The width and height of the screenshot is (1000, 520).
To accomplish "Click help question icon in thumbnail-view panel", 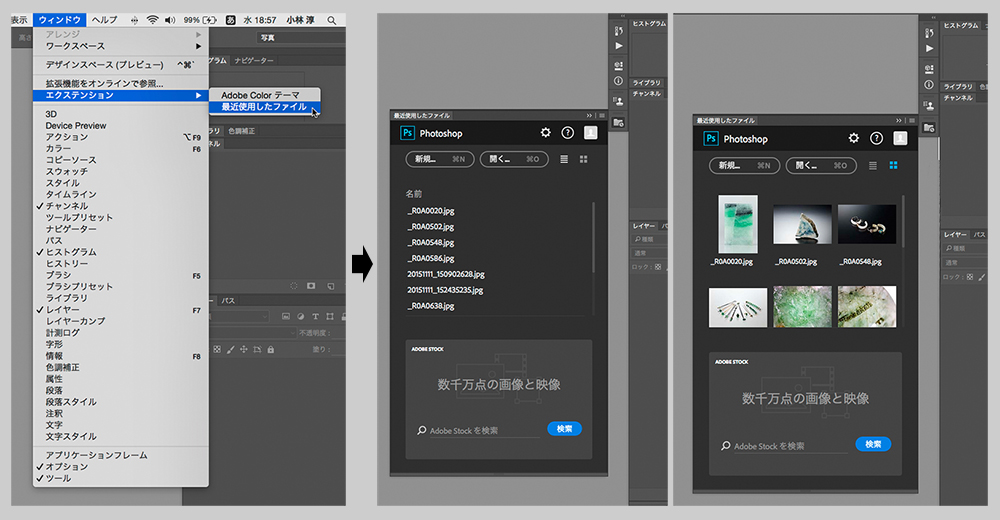I will 877,138.
